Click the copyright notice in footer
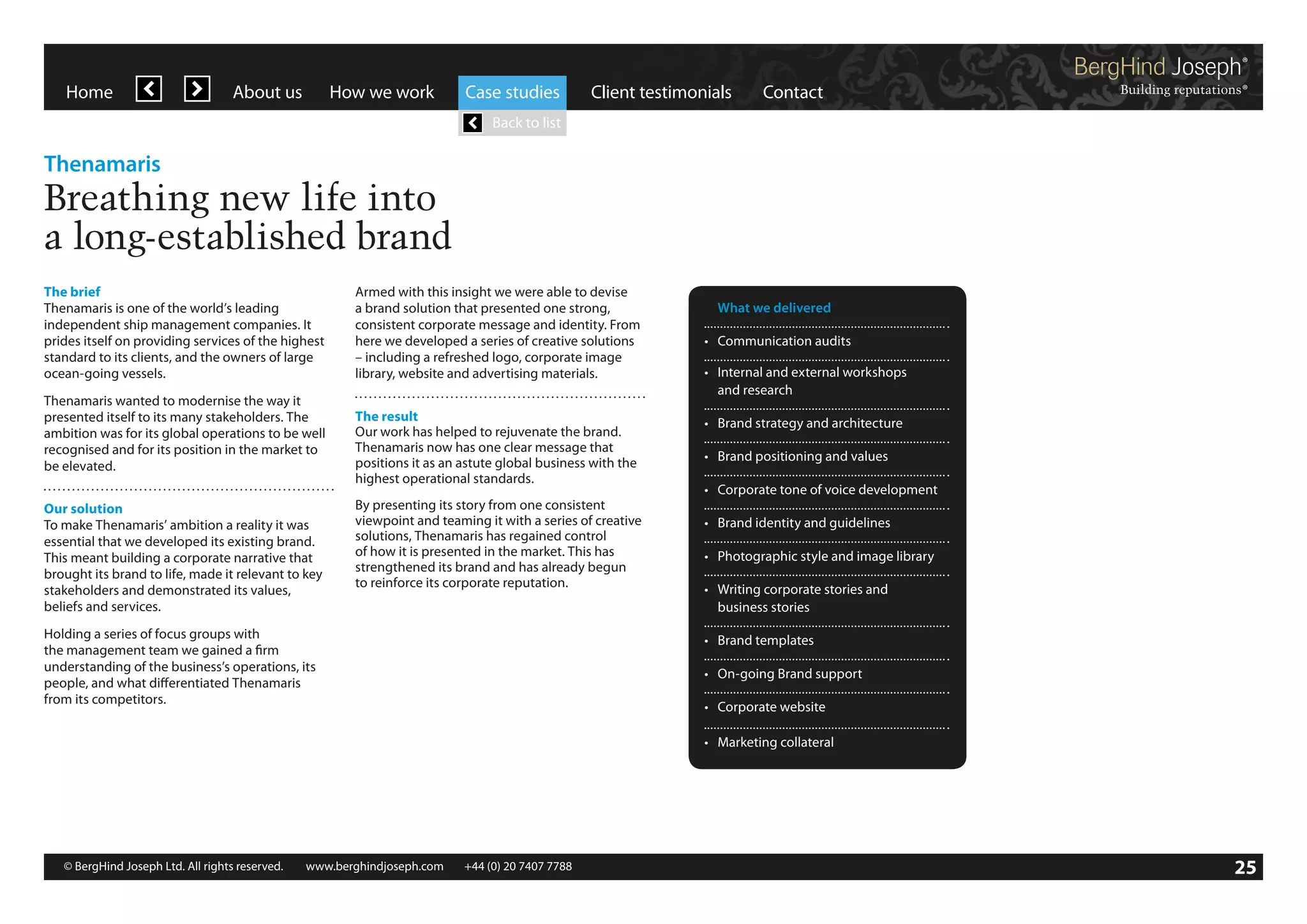Screen dimensions: 1307x924 (173, 866)
